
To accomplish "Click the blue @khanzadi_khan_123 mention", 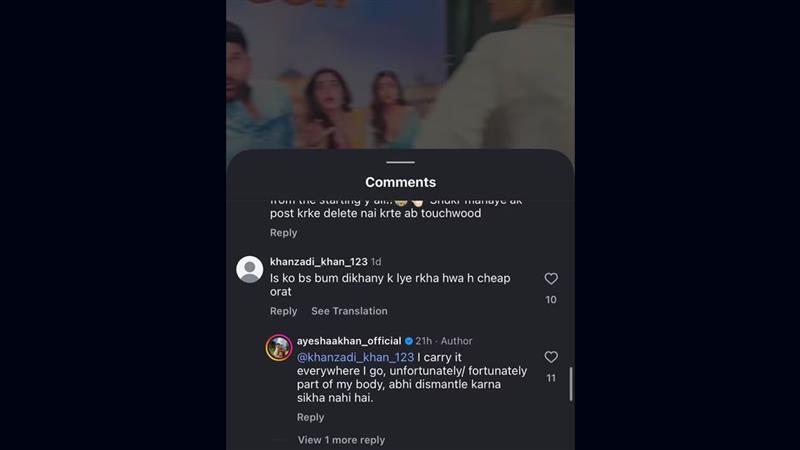I will (355, 357).
